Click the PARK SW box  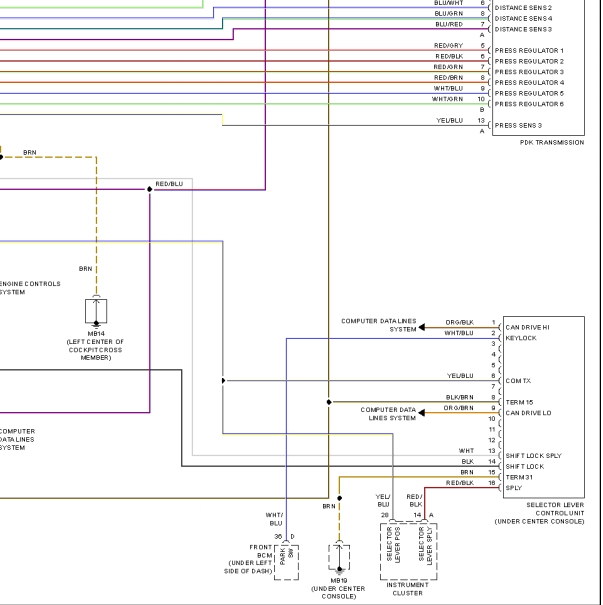[x=286, y=562]
